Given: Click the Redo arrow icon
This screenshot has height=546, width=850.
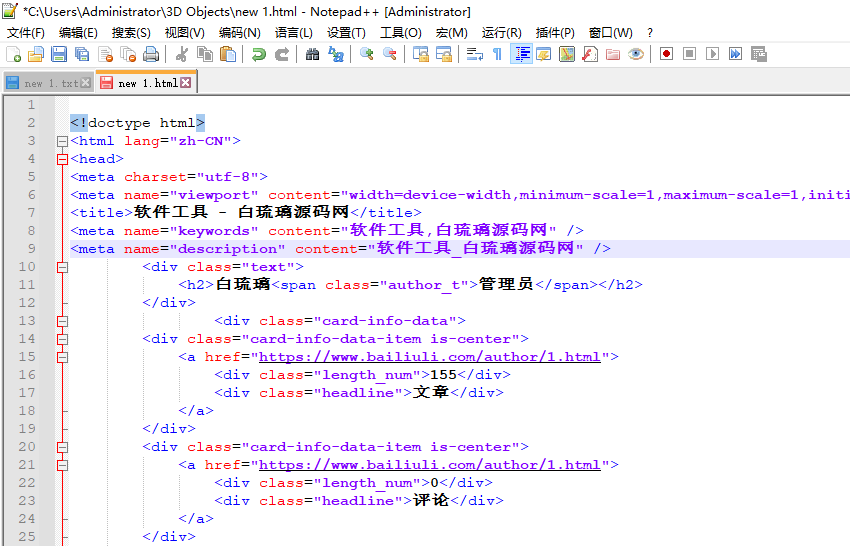Looking at the screenshot, I should 282,54.
